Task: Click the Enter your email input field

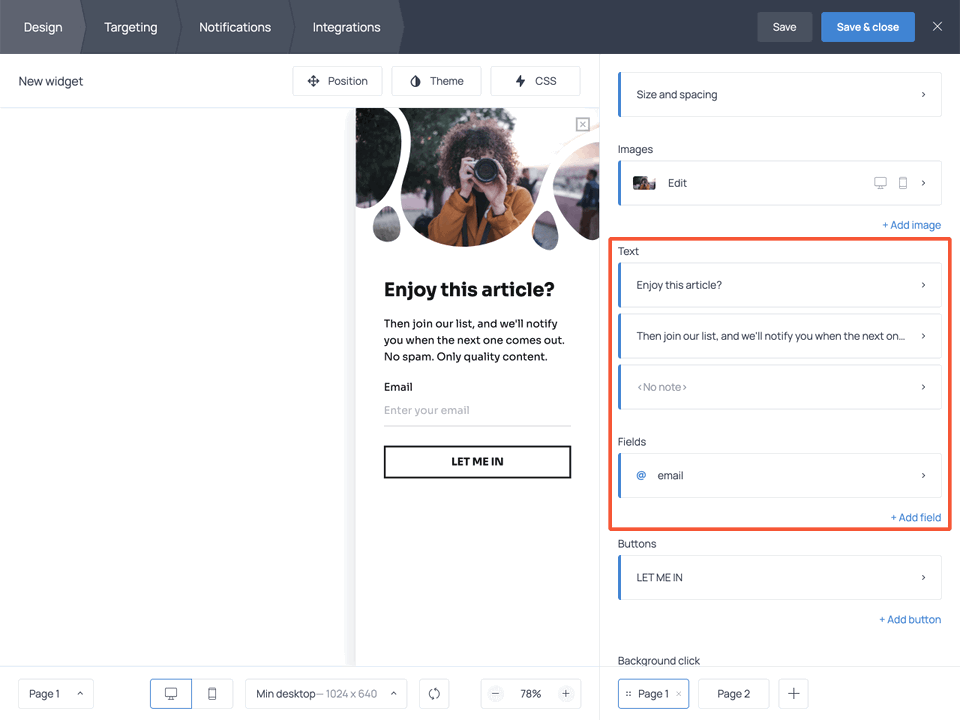Action: 477,410
